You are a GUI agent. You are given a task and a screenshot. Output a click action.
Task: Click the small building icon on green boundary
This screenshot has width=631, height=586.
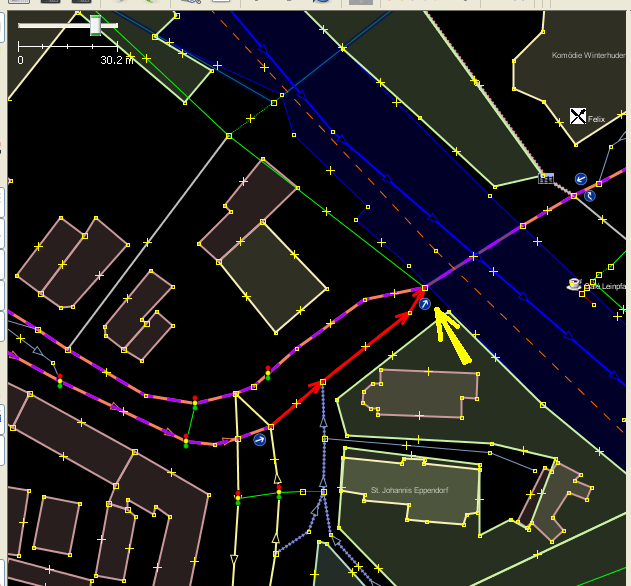[546, 178]
